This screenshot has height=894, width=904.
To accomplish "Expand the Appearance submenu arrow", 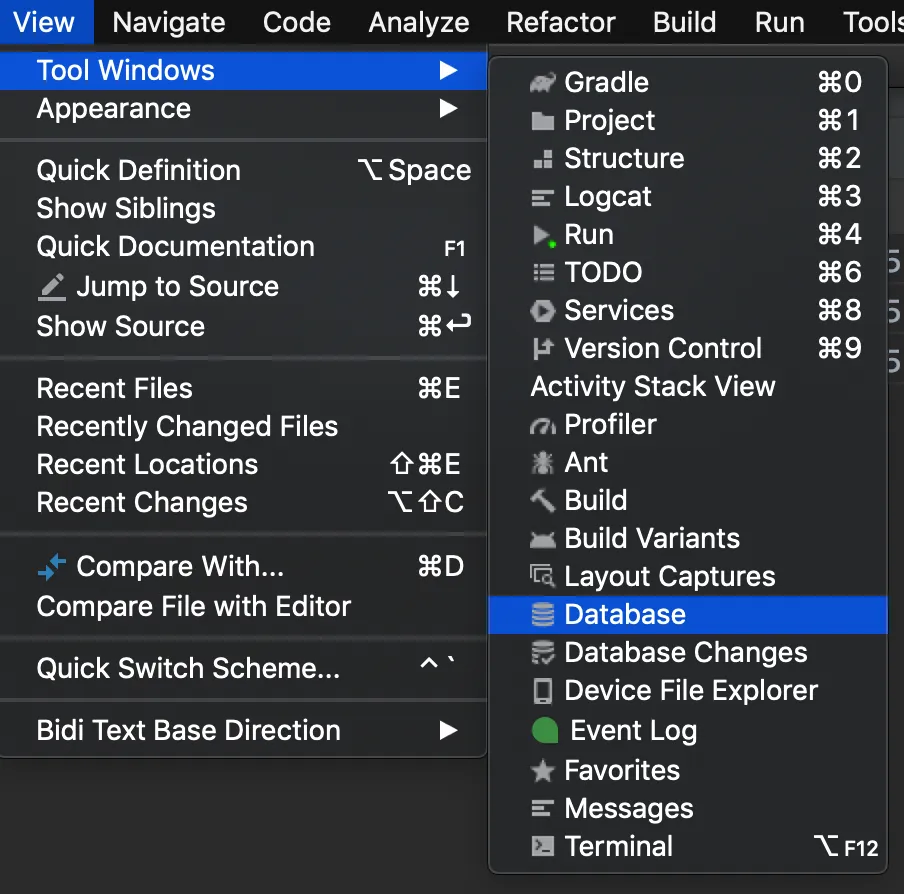I will pos(448,109).
